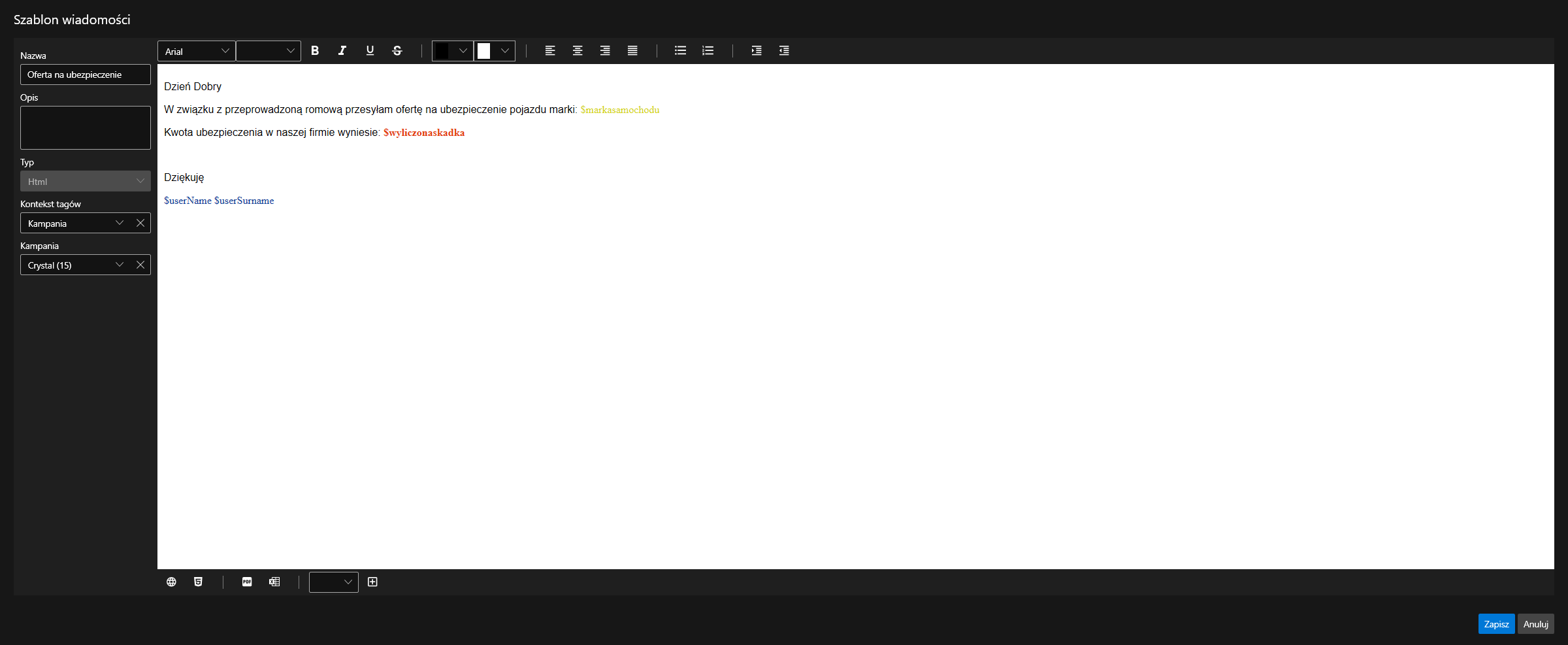Clear the Kampania tag context selection

click(x=140, y=223)
